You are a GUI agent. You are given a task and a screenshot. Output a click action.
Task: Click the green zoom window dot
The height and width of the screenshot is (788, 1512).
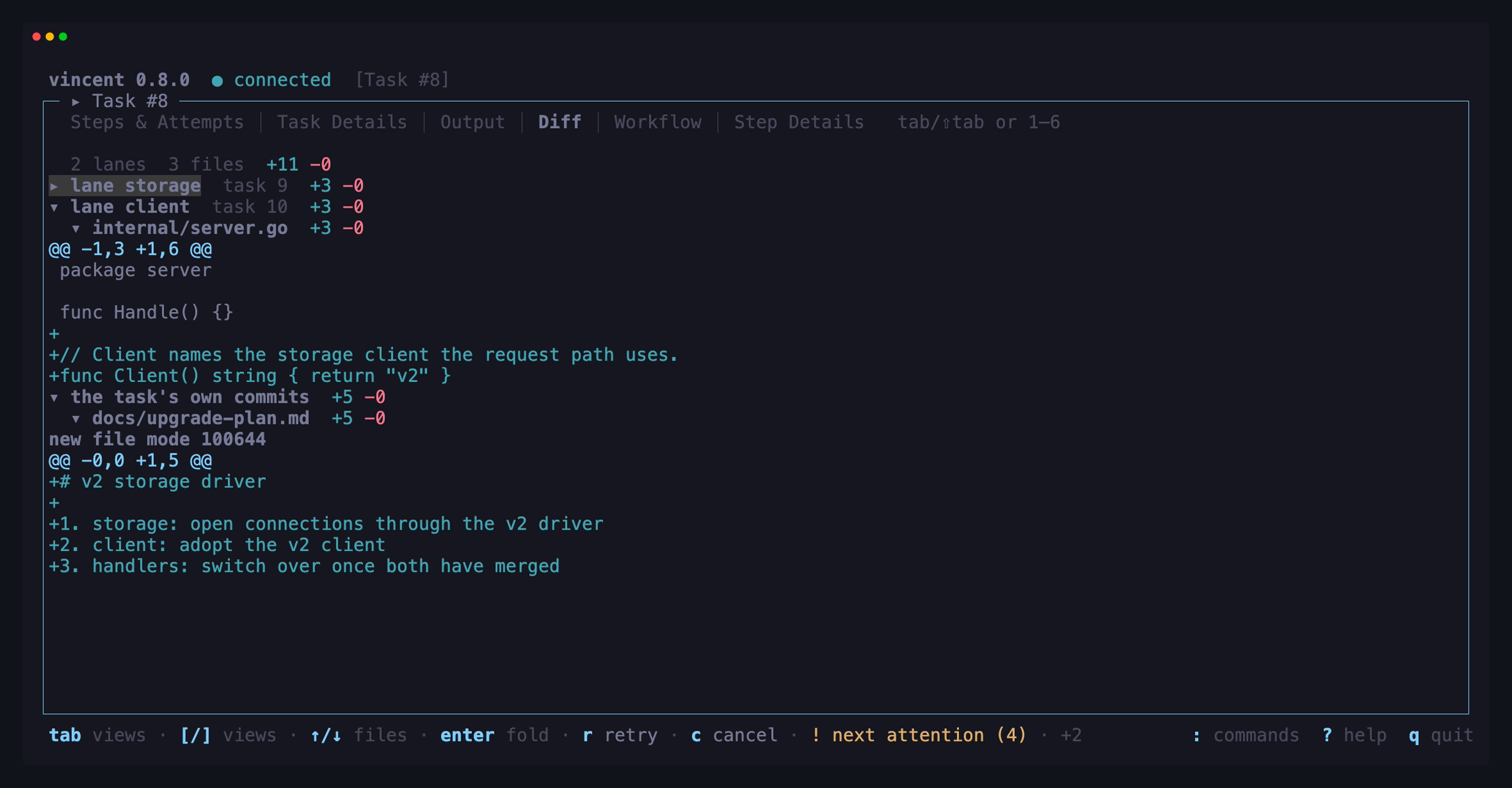pos(63,37)
